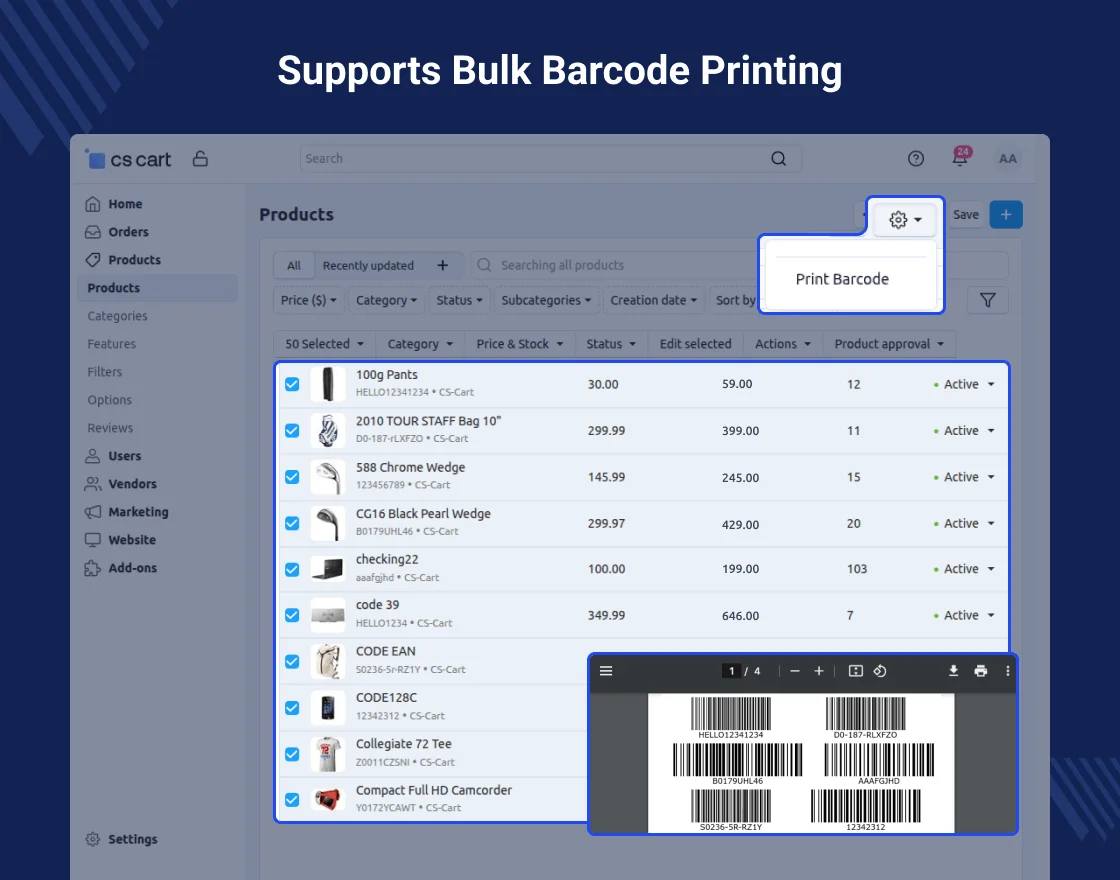Screen dimensions: 1120x880
Task: Expand the Price ($) filter dropdown
Action: pos(309,300)
